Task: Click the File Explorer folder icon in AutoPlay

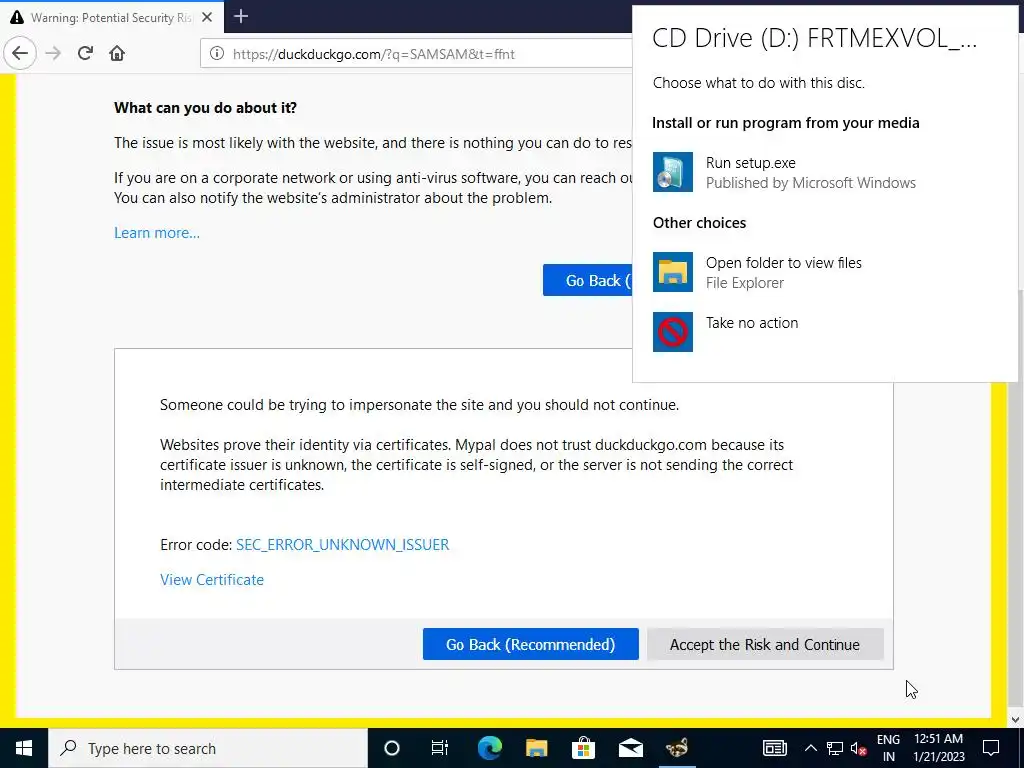Action: pyautogui.click(x=673, y=272)
